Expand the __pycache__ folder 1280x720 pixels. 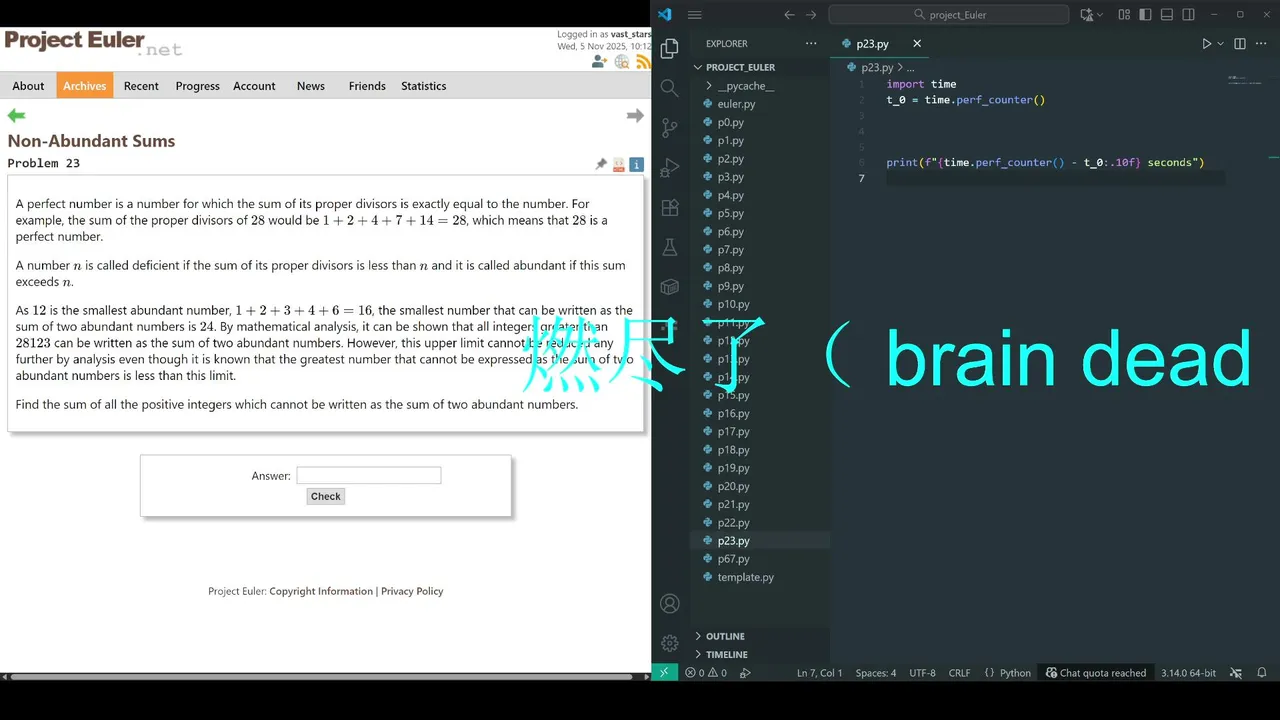click(745, 86)
